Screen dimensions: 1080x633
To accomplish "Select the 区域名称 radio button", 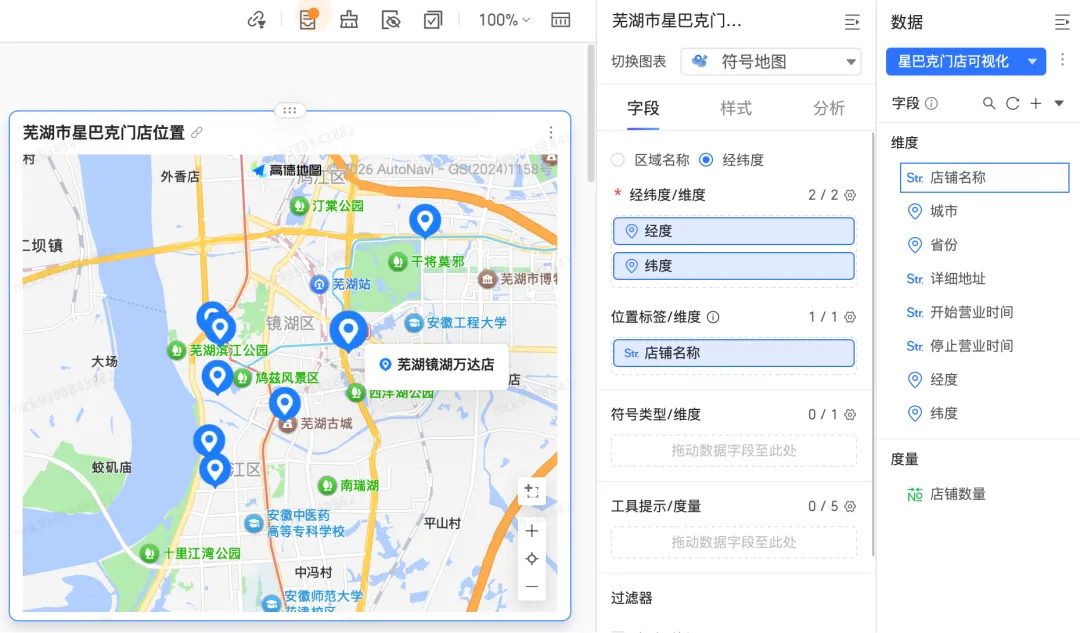I will 618,160.
